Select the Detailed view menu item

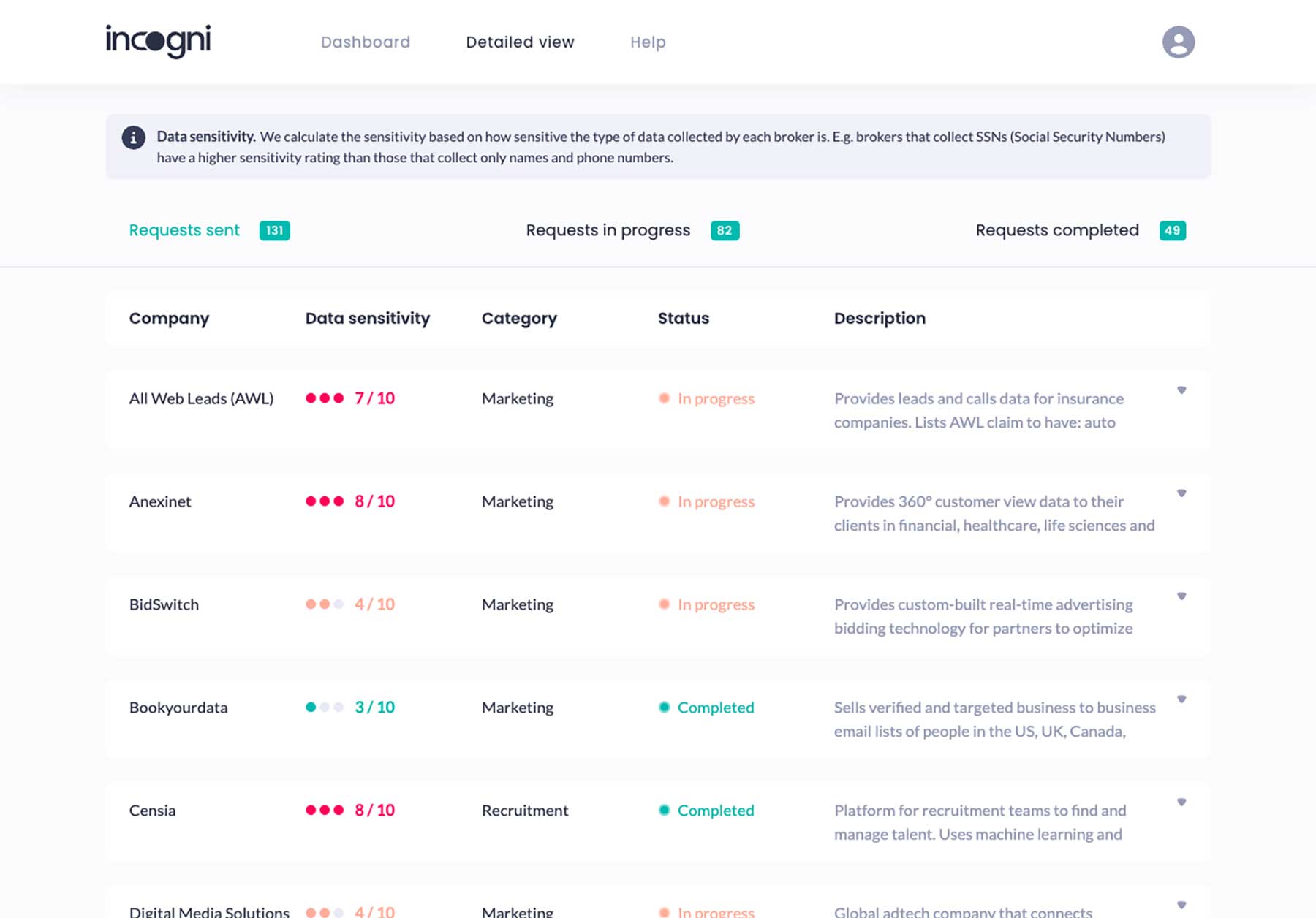(x=520, y=42)
